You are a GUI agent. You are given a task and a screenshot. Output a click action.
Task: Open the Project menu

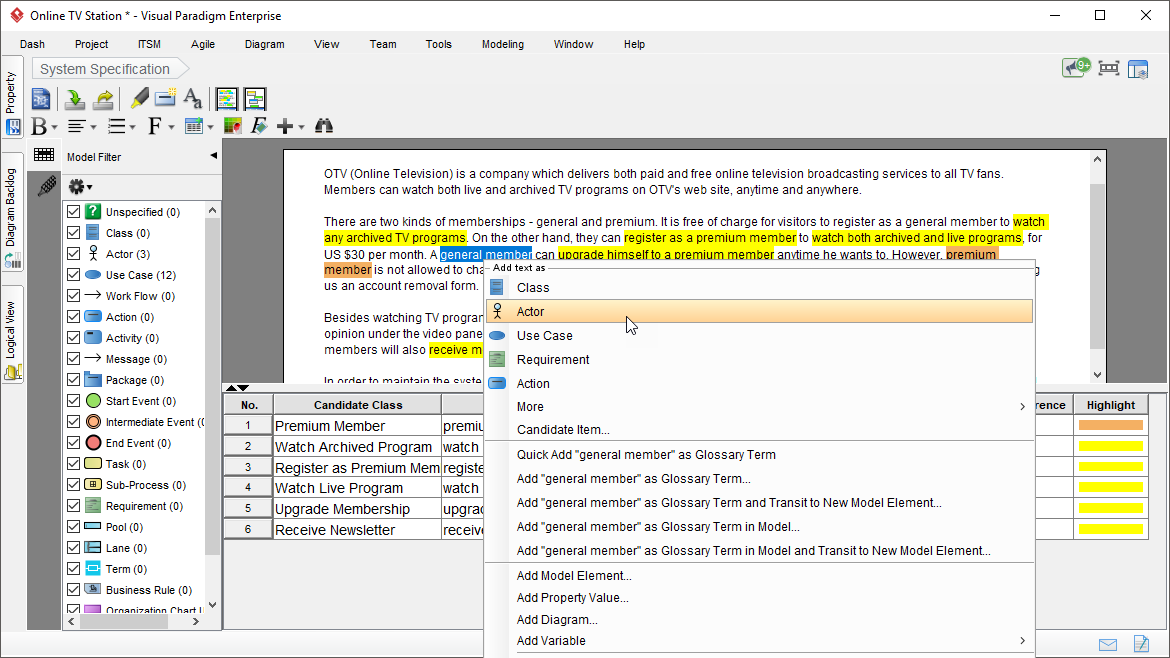click(91, 44)
